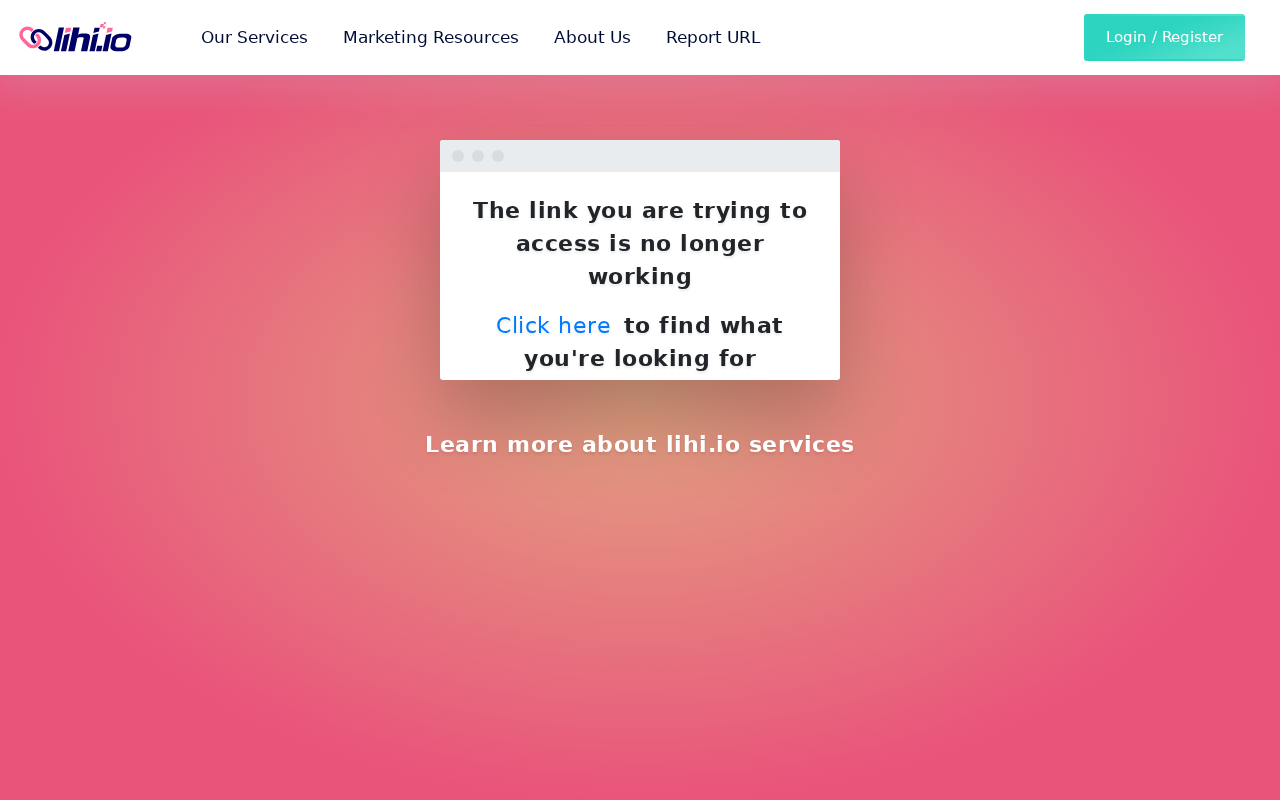Click the third gray dot in mock window
The width and height of the screenshot is (1280, 800).
point(498,156)
